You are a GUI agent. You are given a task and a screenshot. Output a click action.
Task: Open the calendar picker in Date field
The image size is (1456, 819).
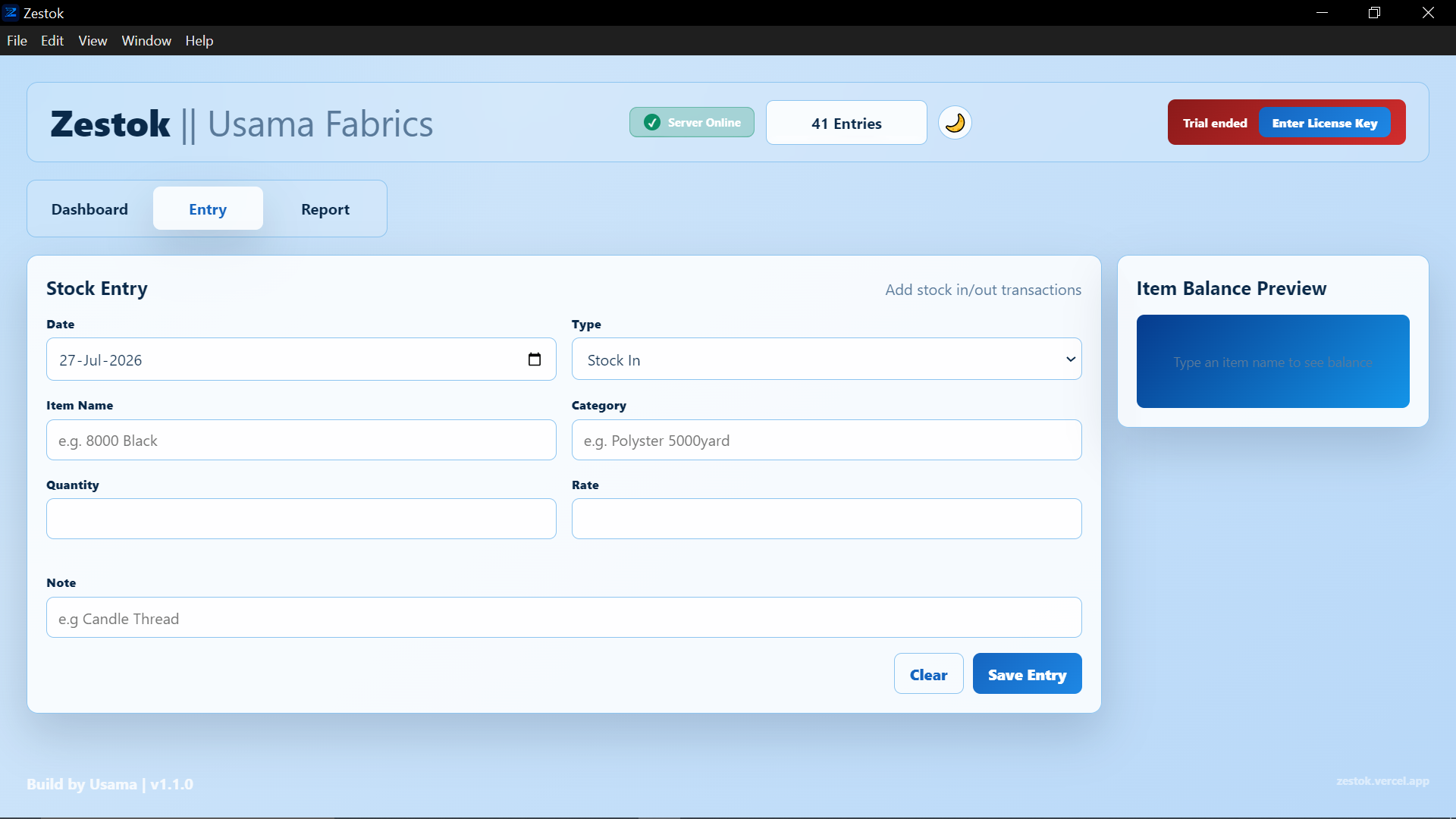tap(535, 359)
